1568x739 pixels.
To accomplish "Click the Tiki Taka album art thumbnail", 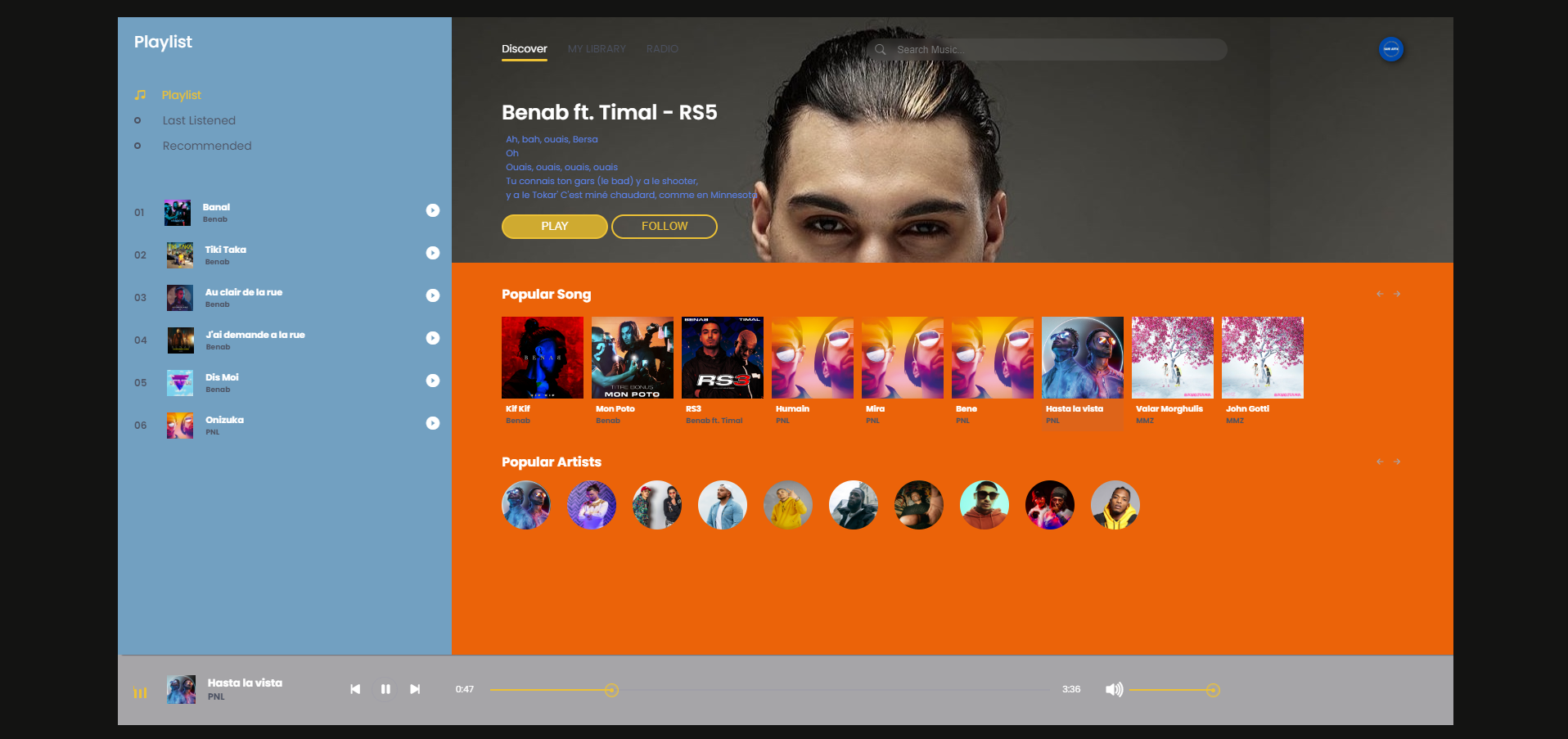I will tap(180, 255).
